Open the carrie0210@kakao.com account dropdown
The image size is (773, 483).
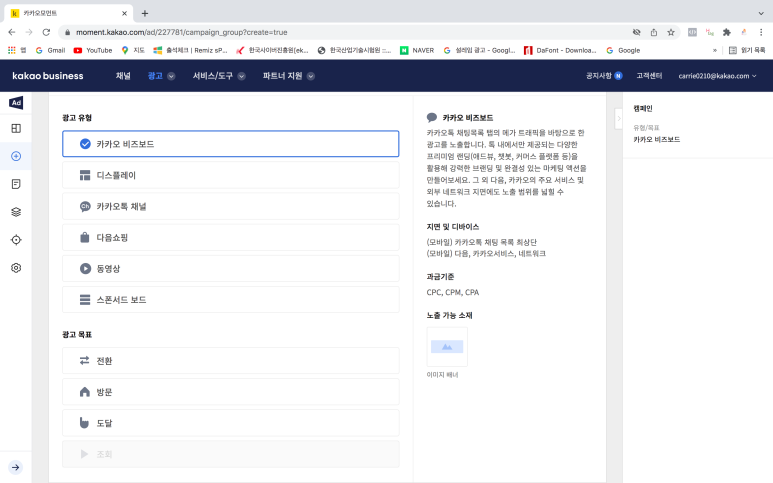point(717,76)
